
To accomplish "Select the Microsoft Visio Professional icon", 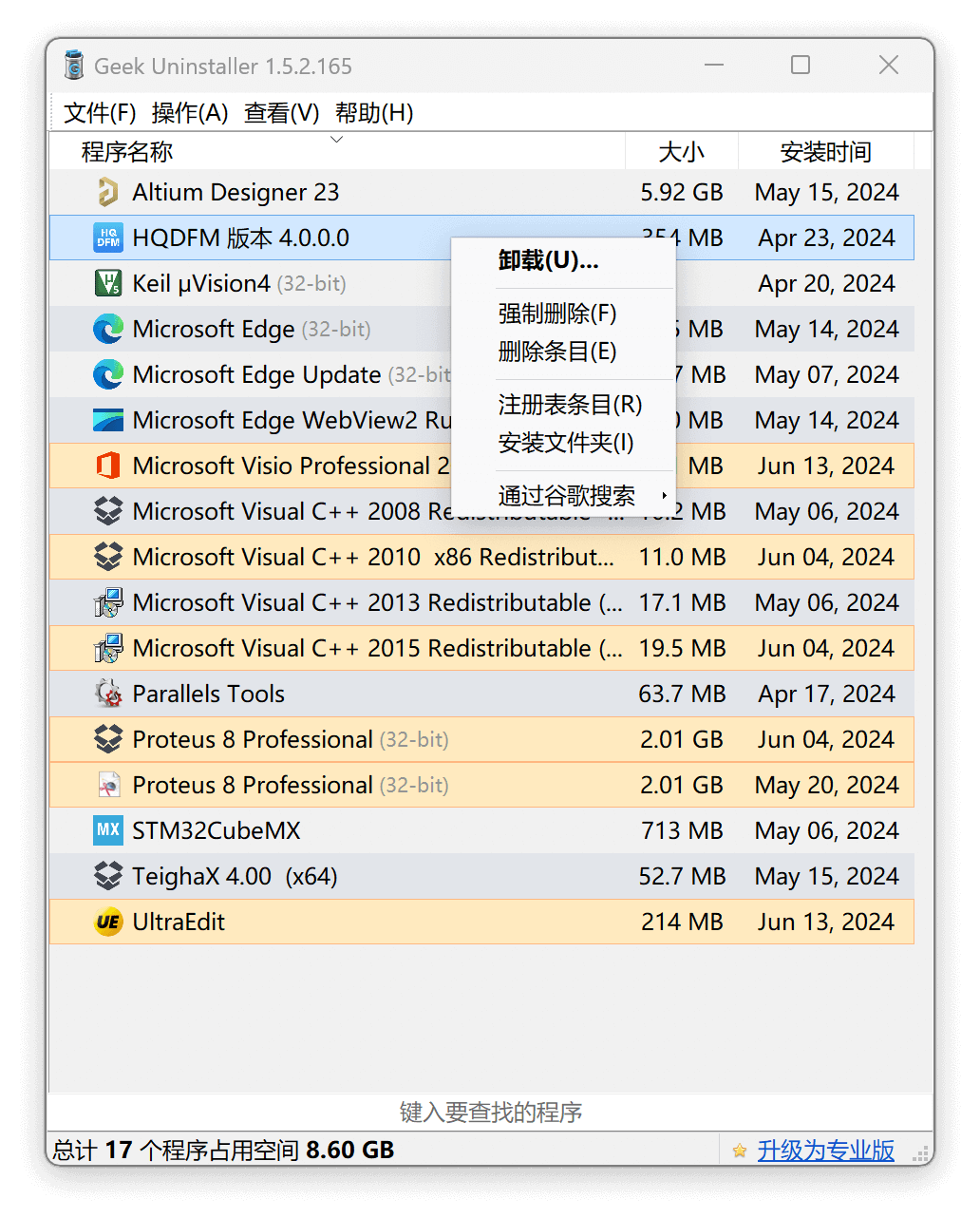I will (108, 466).
